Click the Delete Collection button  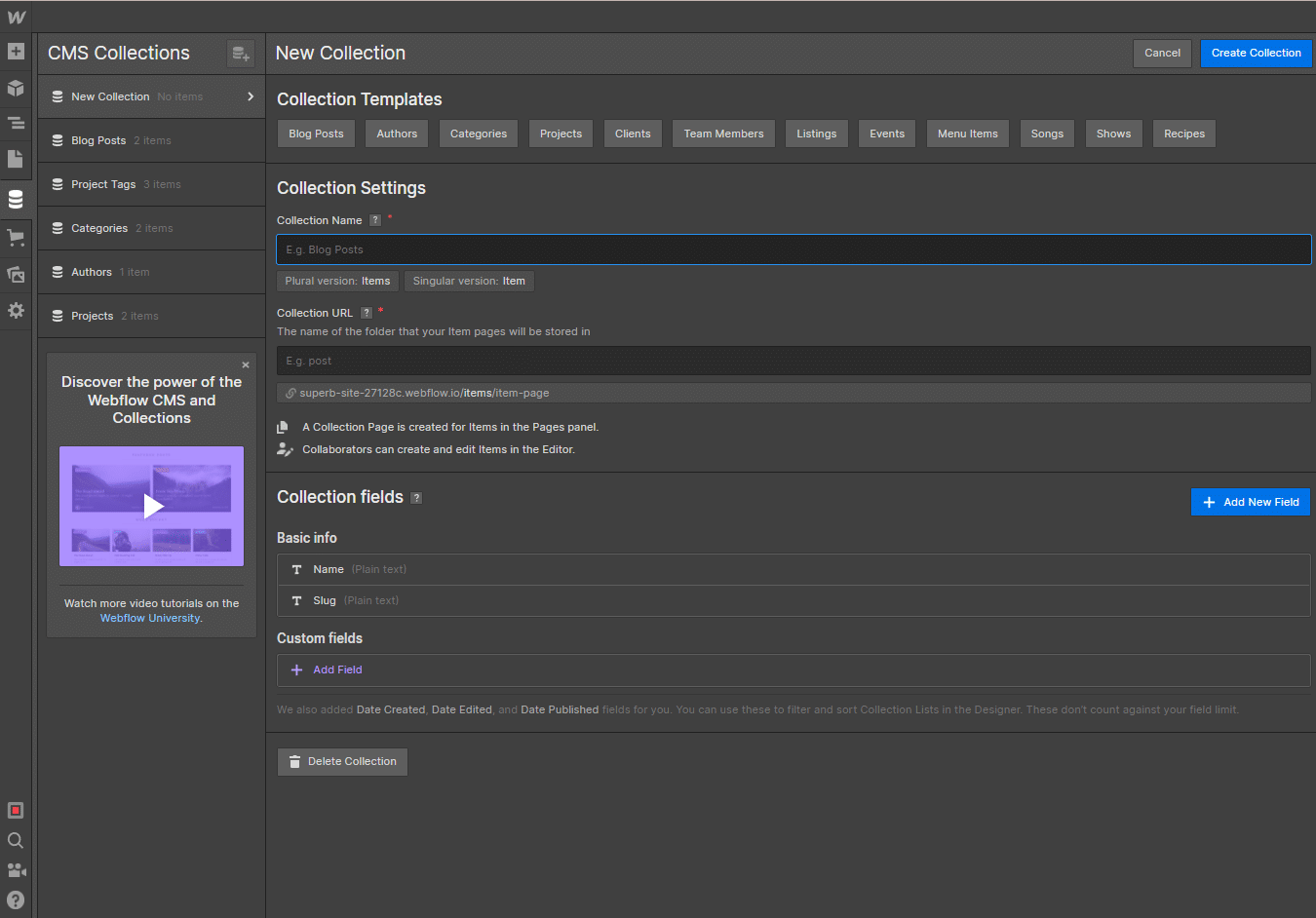coord(342,762)
